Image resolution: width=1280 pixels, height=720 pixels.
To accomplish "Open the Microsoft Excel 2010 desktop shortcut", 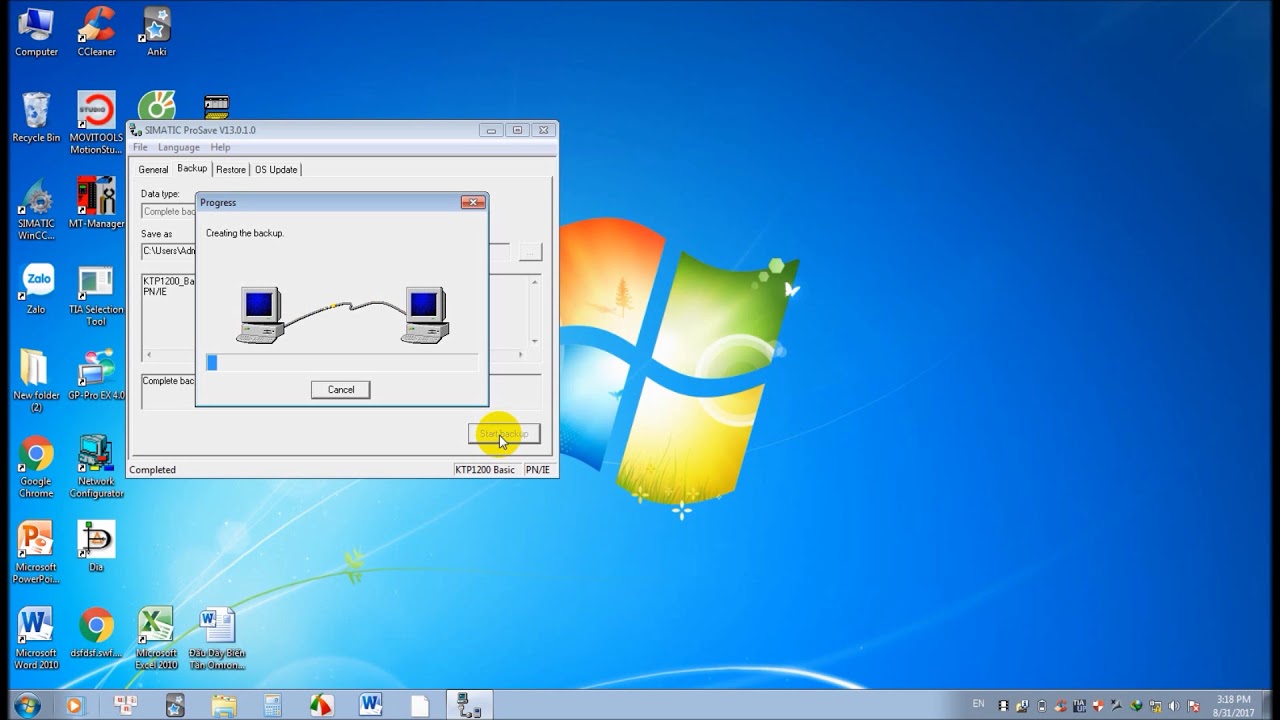I will point(156,639).
